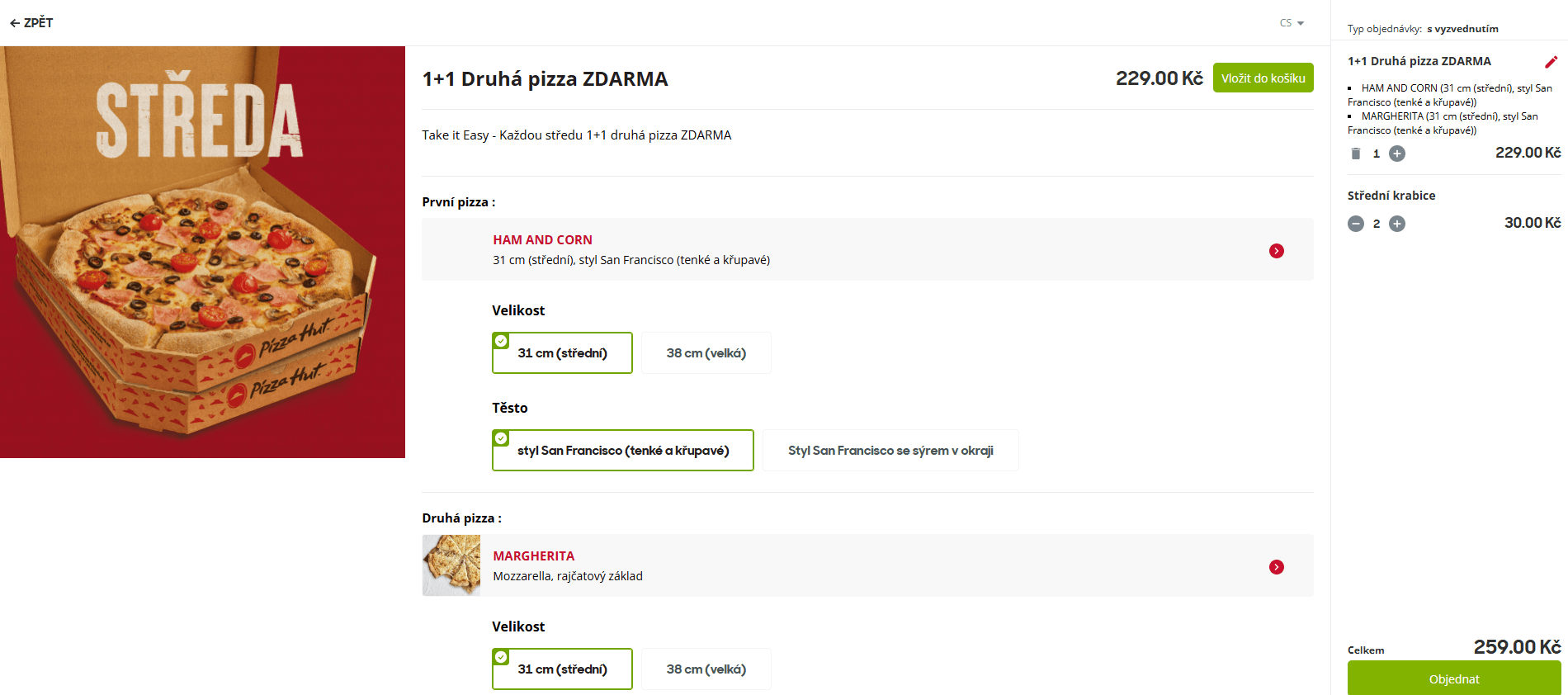Click the MARGHERITA pizza thumbnail image
Image resolution: width=1568 pixels, height=695 pixels.
pyautogui.click(x=451, y=565)
